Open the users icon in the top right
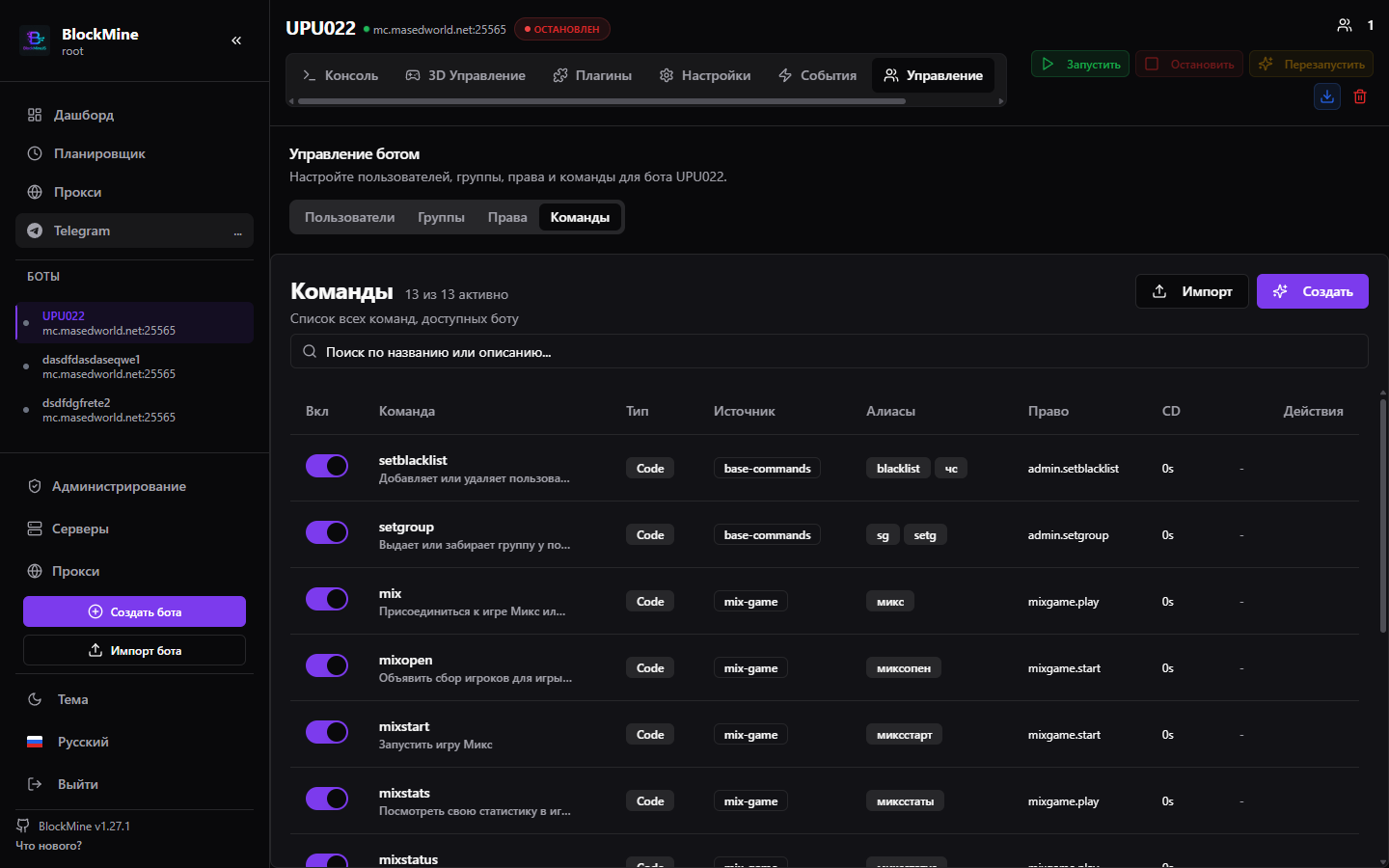1389x868 pixels. coord(1345,25)
